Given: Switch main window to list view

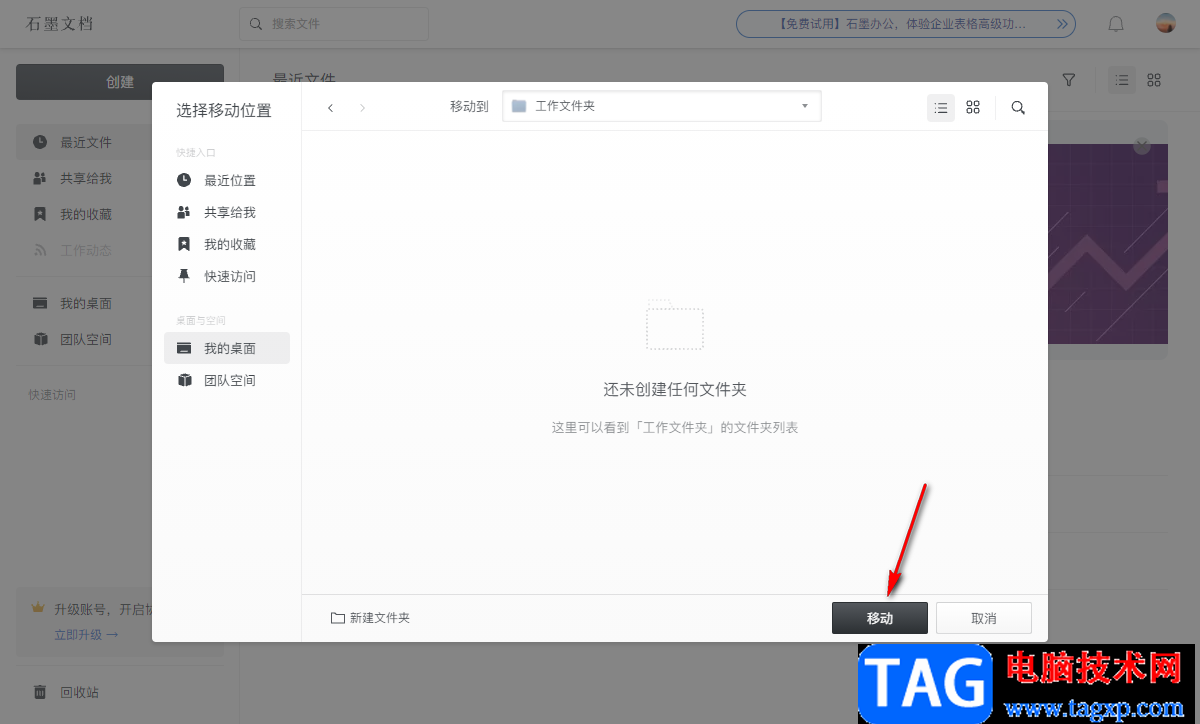Looking at the screenshot, I should pos(1122,80).
